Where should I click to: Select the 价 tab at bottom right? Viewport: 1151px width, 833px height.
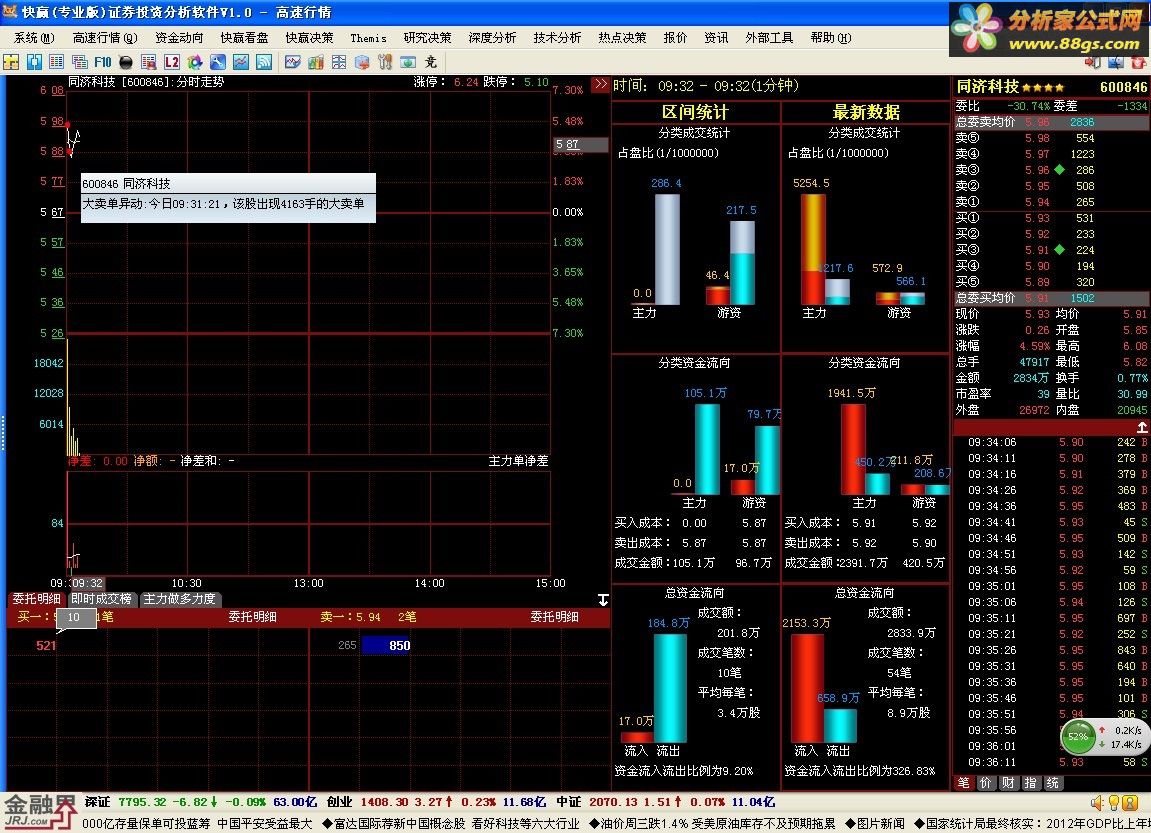[986, 782]
